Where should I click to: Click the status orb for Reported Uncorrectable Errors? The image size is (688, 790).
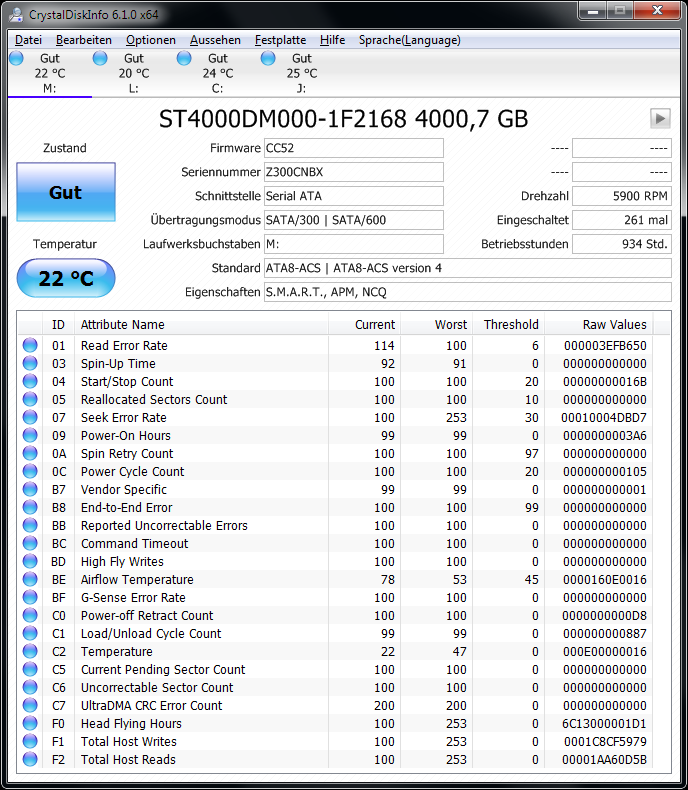tap(30, 525)
